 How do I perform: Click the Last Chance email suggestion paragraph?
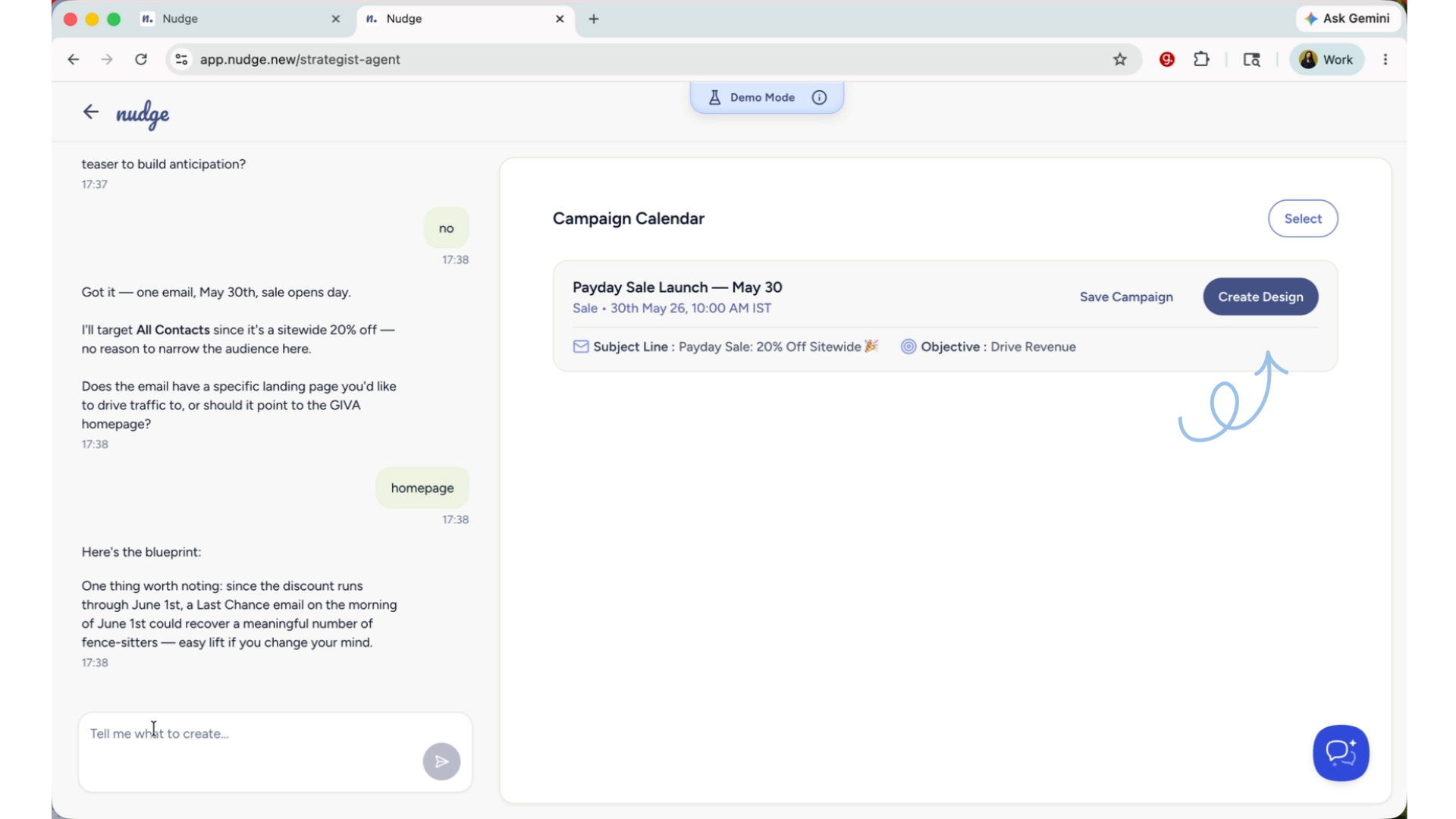(239, 614)
